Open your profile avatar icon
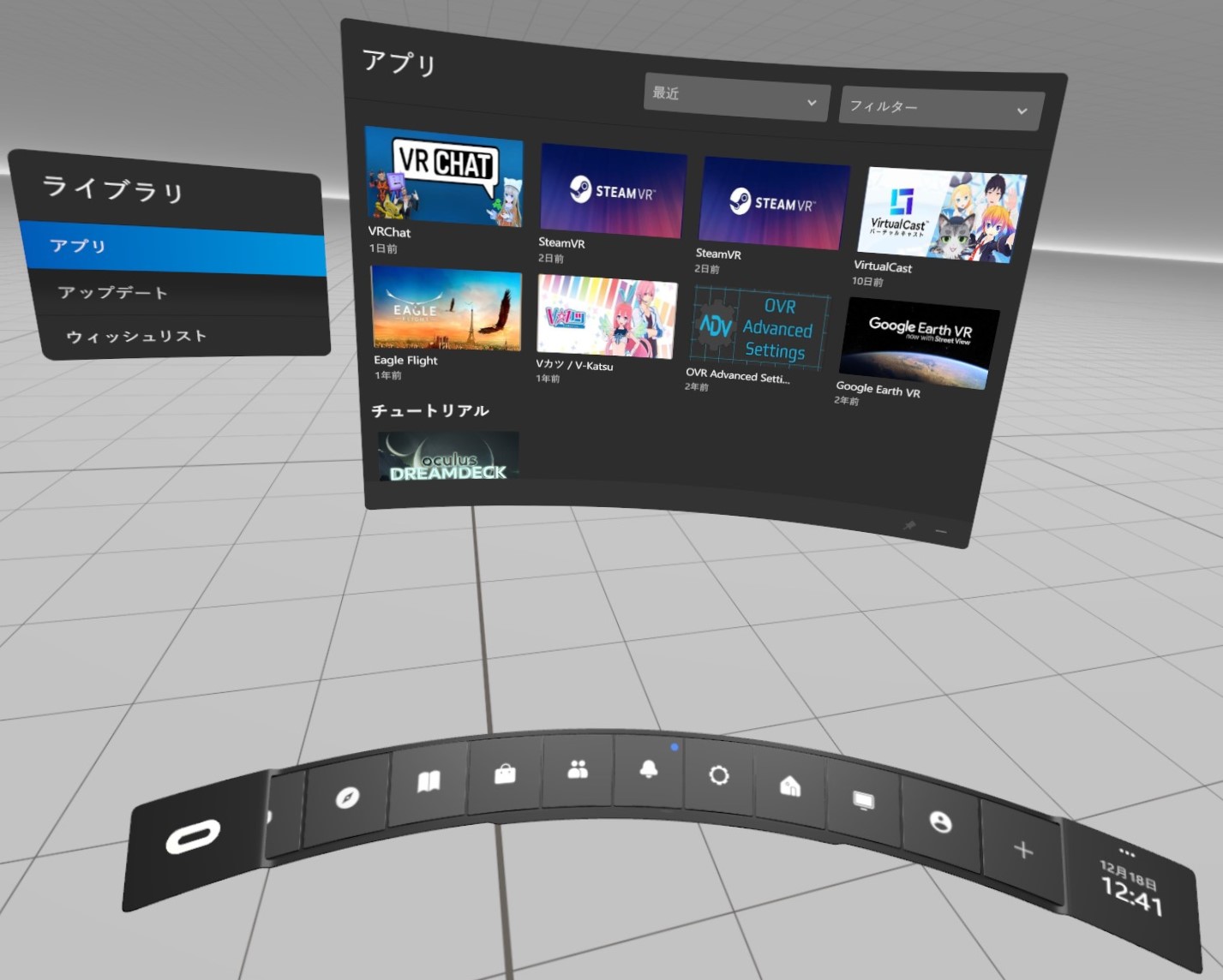Viewport: 1223px width, 980px height. pyautogui.click(x=940, y=821)
